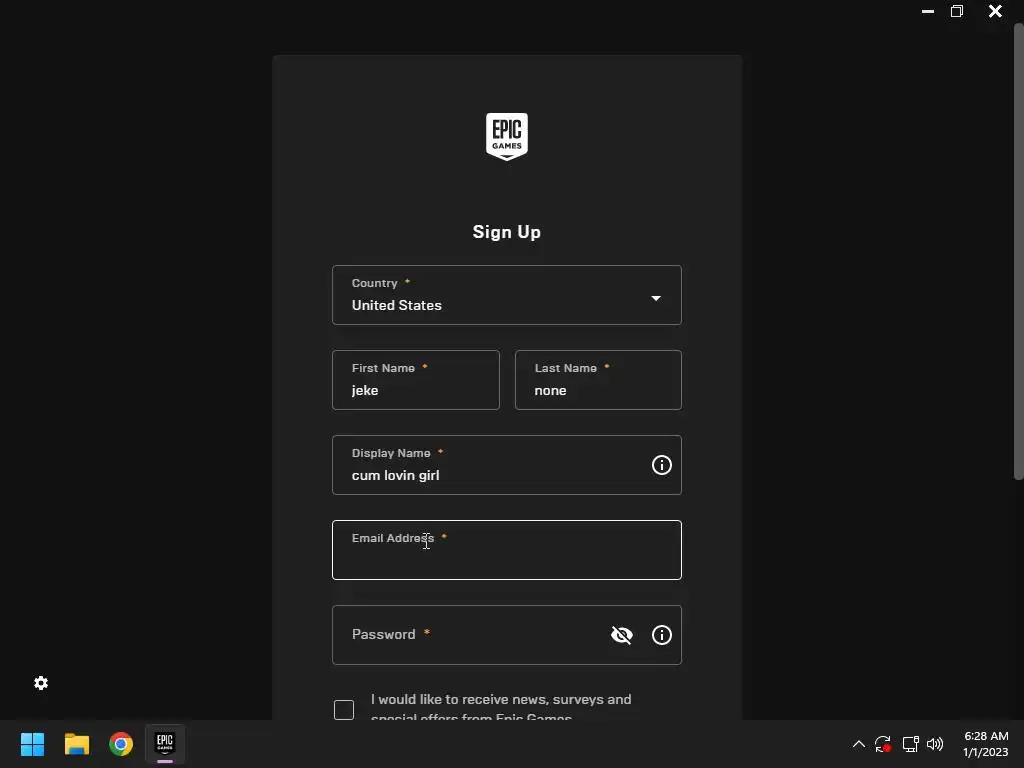Open the settings gear icon
This screenshot has width=1024, height=768.
(x=41, y=683)
